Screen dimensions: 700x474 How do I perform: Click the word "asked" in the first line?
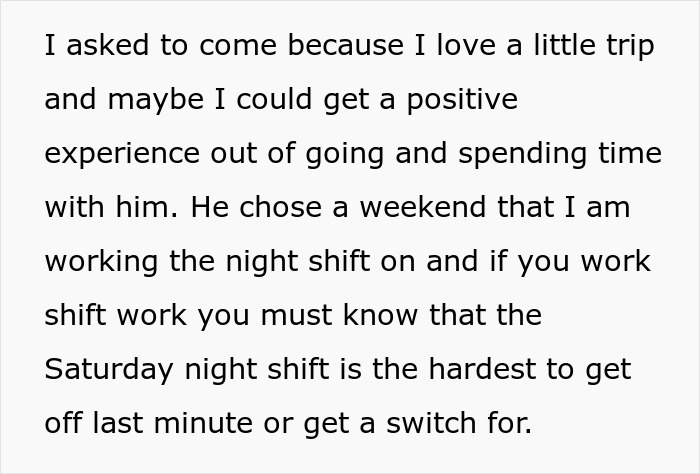click(x=107, y=46)
